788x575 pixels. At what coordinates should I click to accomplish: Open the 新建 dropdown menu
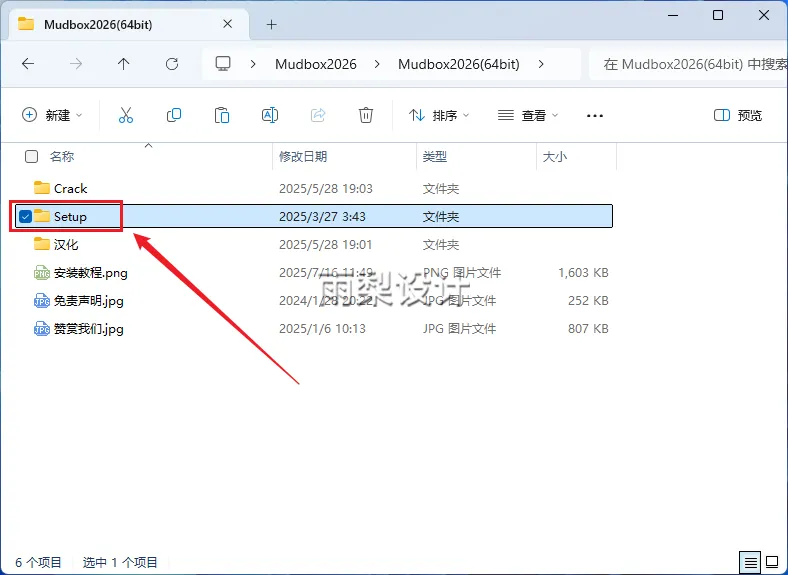[x=52, y=115]
